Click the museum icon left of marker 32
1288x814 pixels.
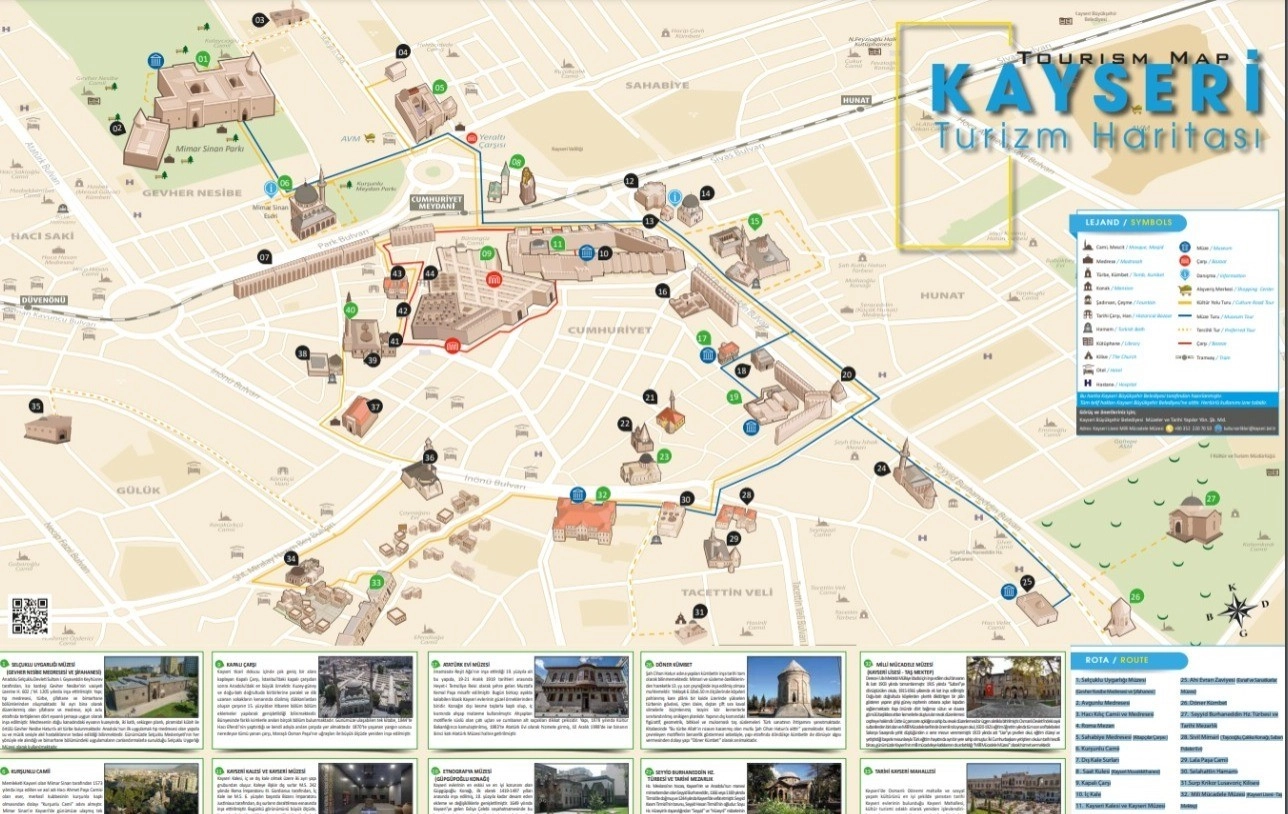click(x=577, y=494)
